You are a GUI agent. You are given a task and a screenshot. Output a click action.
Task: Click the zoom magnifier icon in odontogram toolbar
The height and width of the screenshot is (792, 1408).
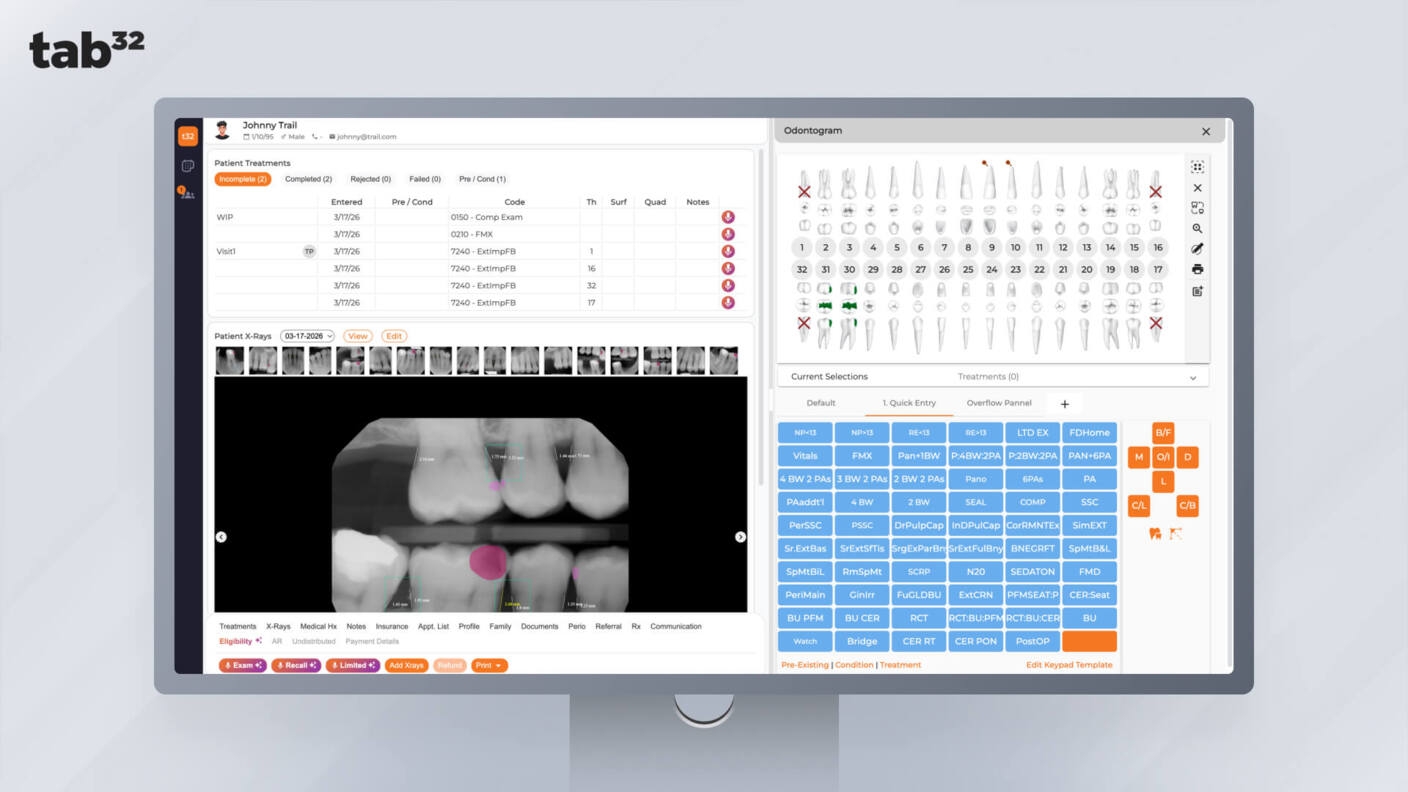pyautogui.click(x=1197, y=229)
